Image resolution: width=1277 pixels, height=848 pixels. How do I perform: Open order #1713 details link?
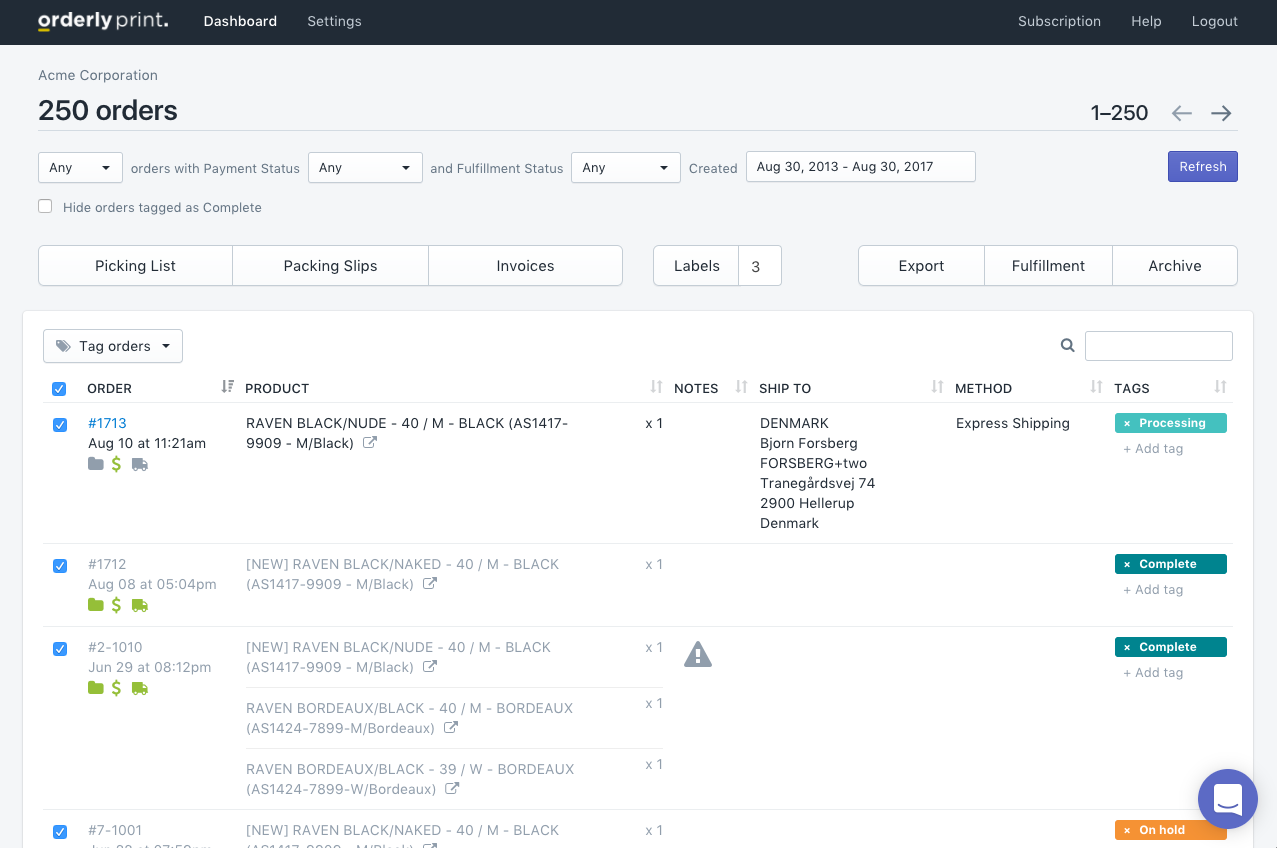pyautogui.click(x=107, y=422)
